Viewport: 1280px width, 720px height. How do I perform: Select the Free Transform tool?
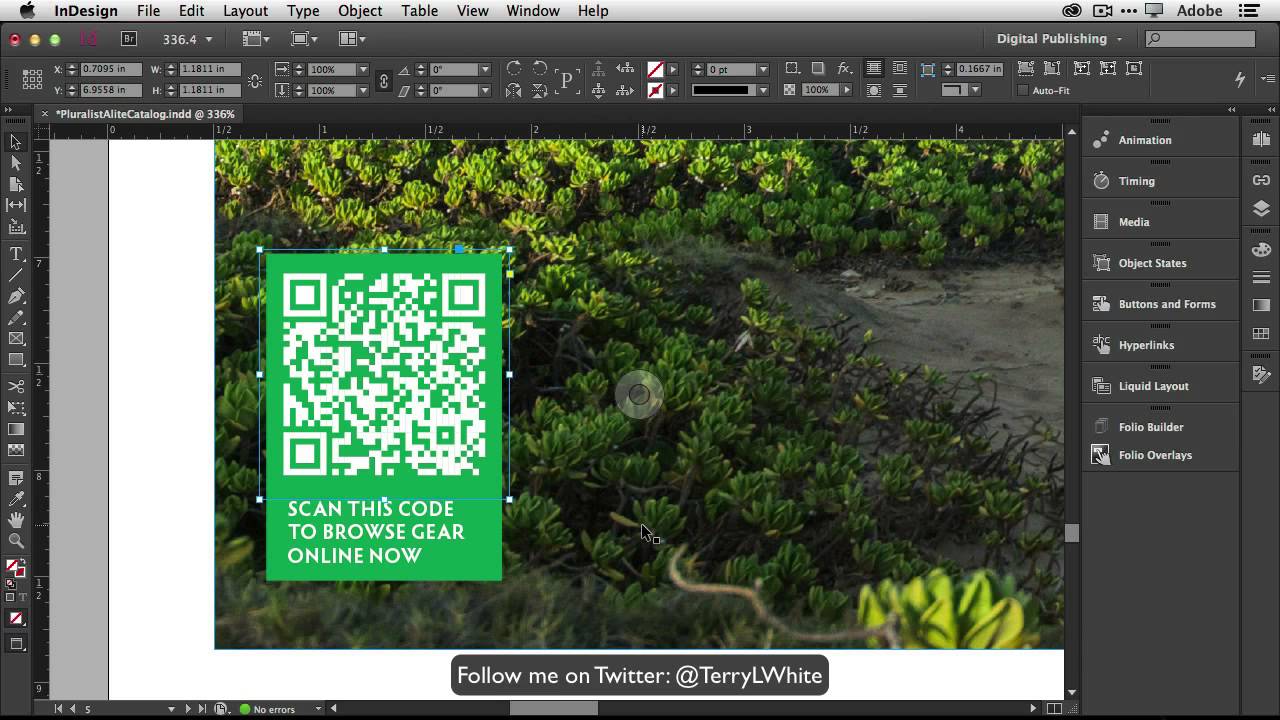click(x=16, y=408)
